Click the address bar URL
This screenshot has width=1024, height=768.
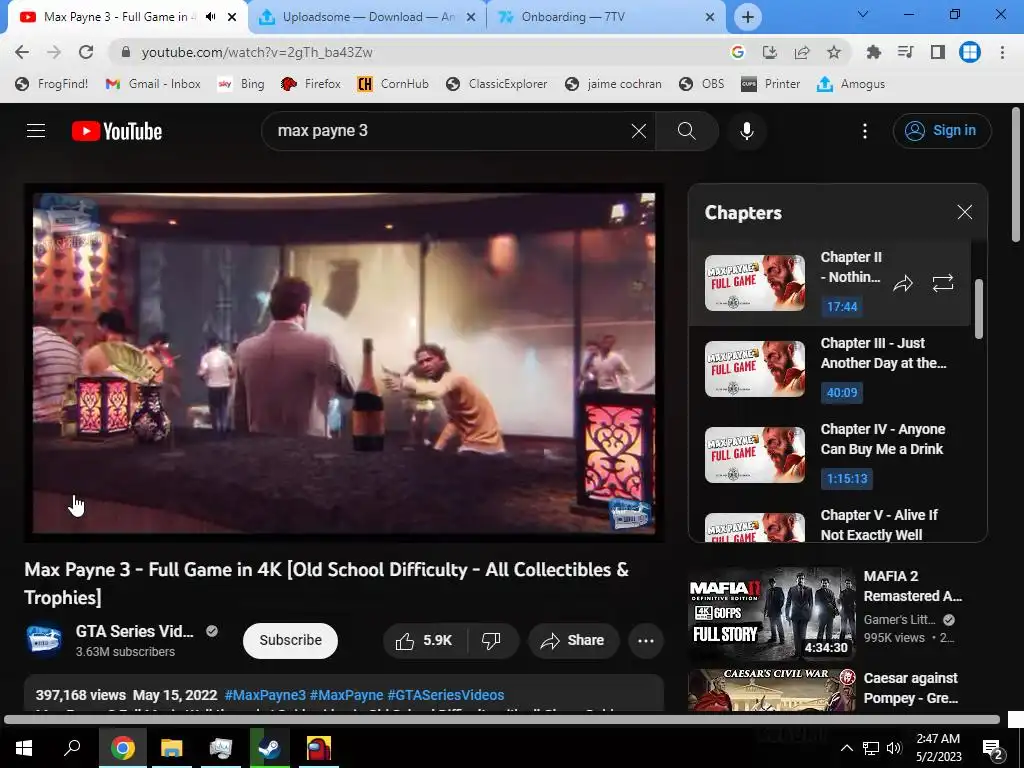click(257, 52)
